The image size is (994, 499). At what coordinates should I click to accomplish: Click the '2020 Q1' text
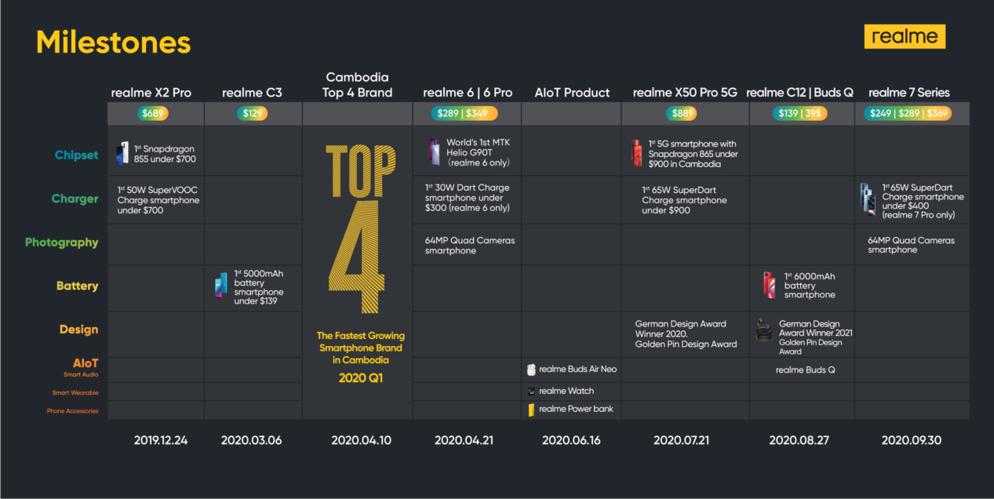pyautogui.click(x=361, y=378)
